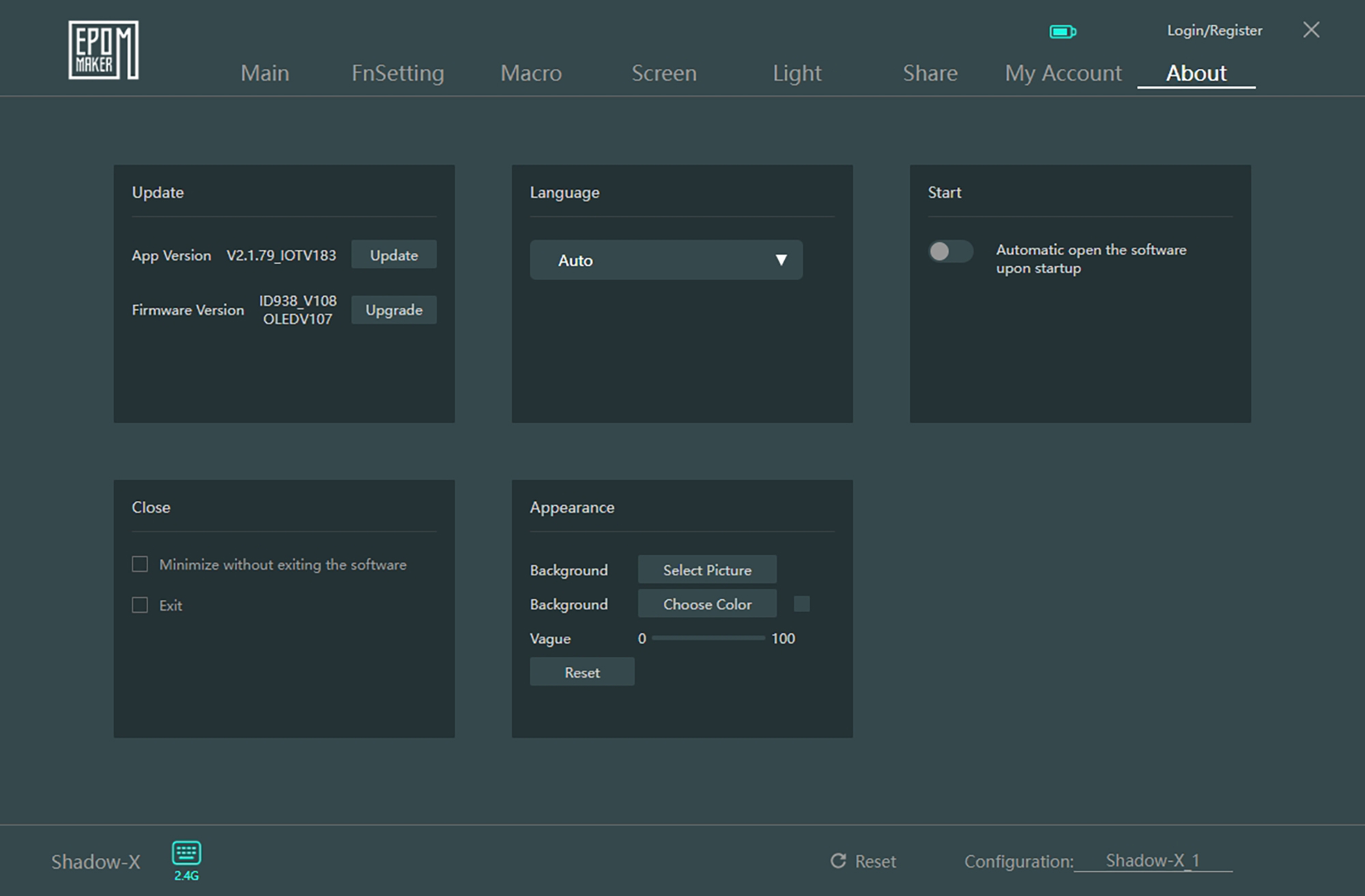Click the circular reset arrow icon

tap(838, 861)
